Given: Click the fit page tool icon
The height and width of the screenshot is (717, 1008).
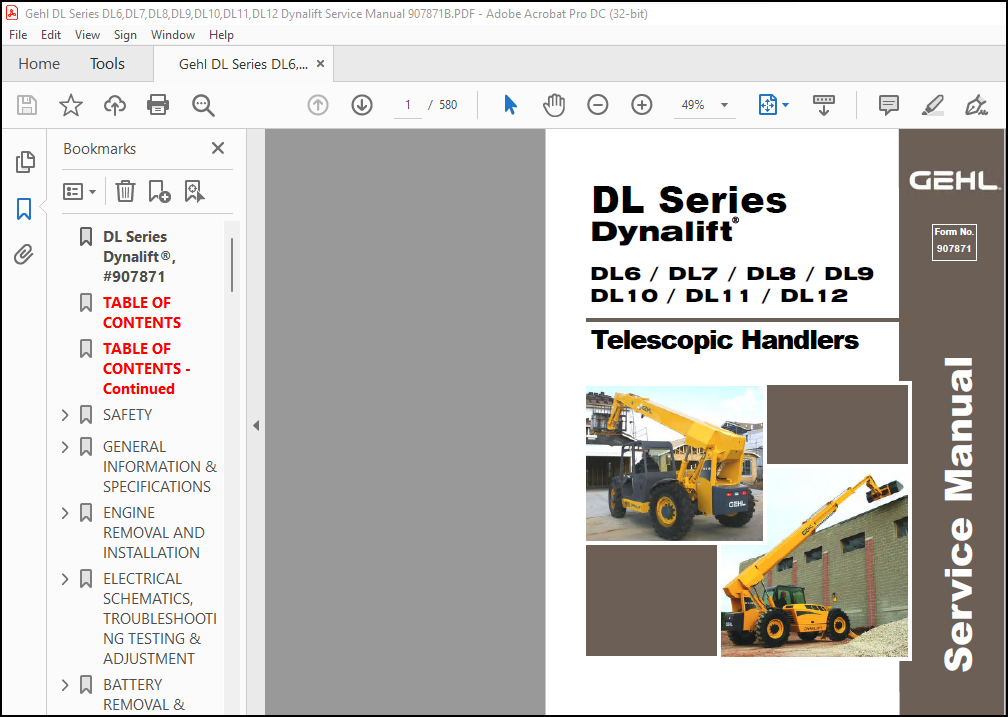Looking at the screenshot, I should pyautogui.click(x=768, y=105).
